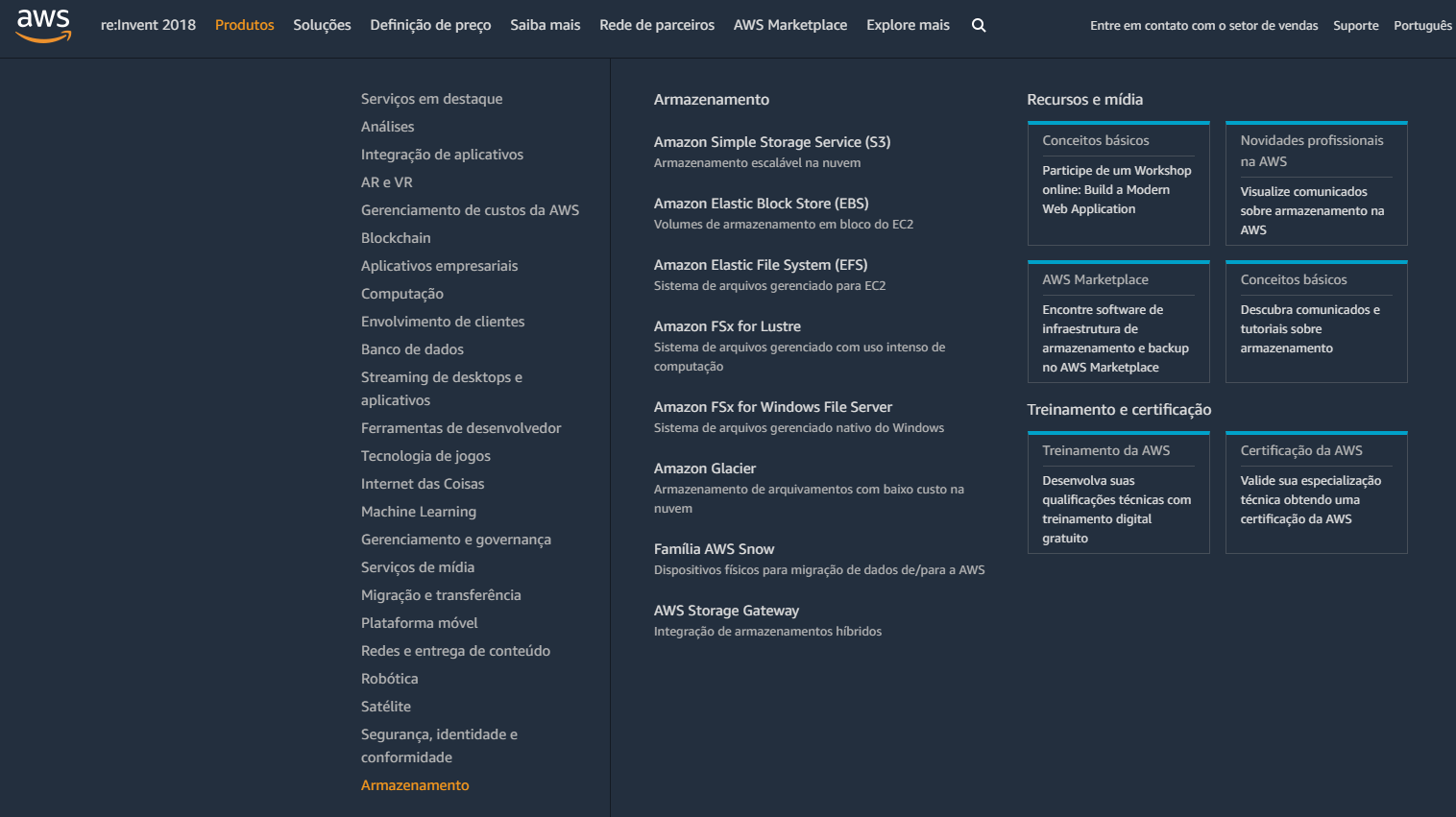1456x817 pixels.
Task: Contact sales via Entre em contato link
Action: point(1203,26)
